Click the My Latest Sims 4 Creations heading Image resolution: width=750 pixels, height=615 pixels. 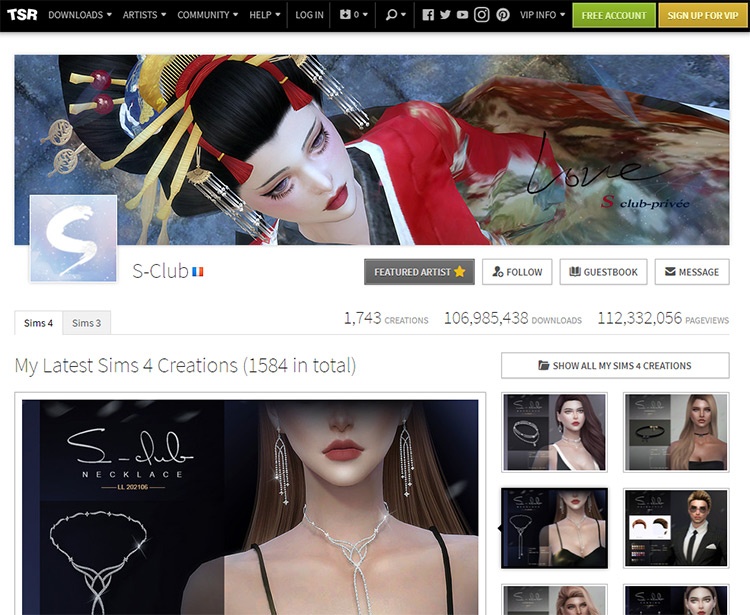tap(185, 366)
